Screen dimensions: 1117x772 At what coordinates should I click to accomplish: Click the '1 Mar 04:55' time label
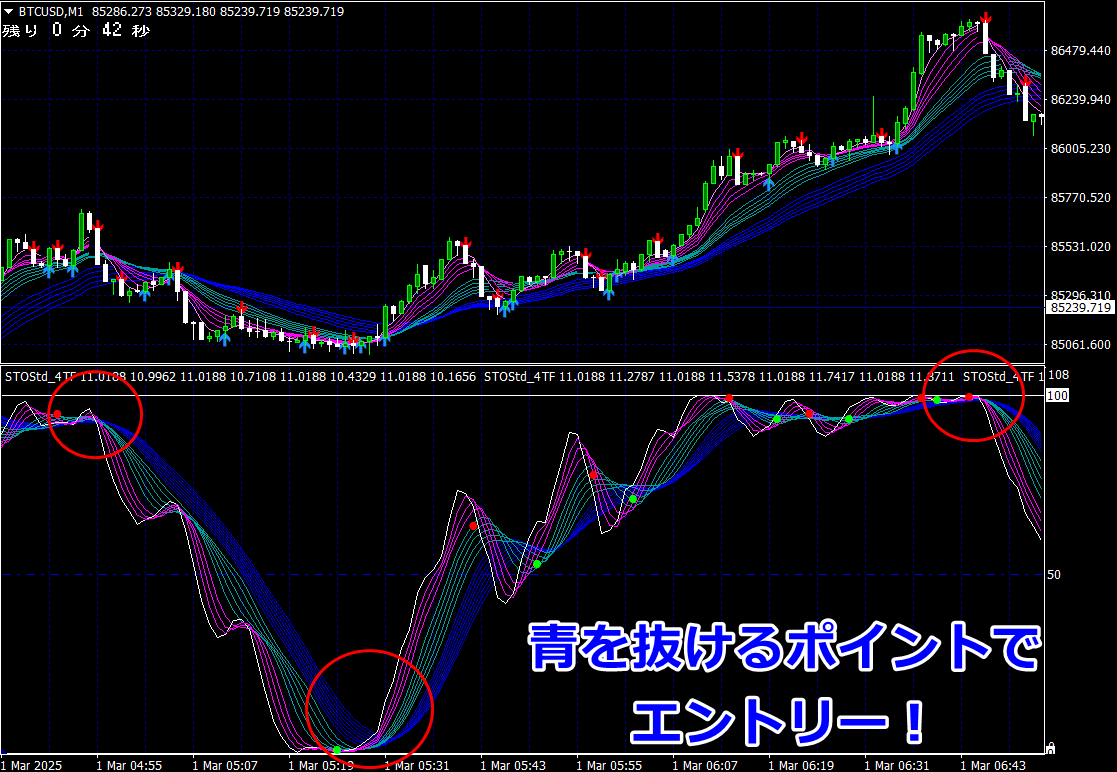coord(129,766)
